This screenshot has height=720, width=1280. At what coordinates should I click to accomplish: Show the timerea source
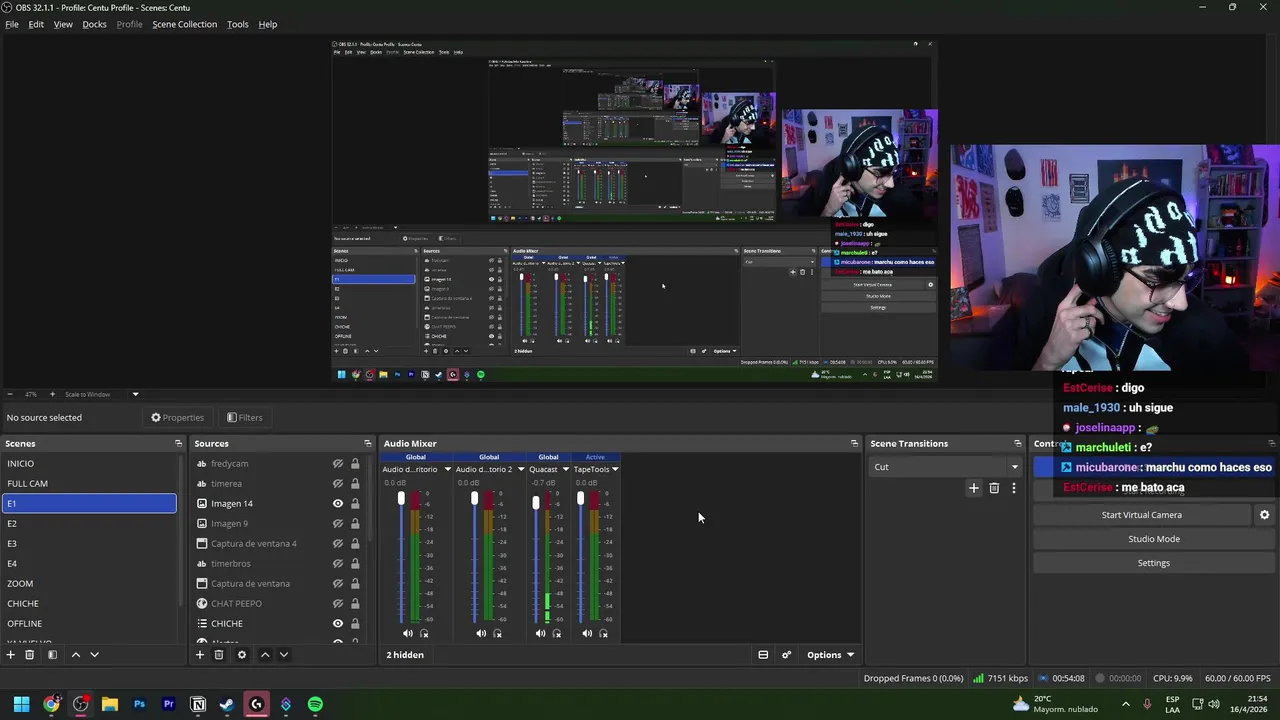click(338, 484)
